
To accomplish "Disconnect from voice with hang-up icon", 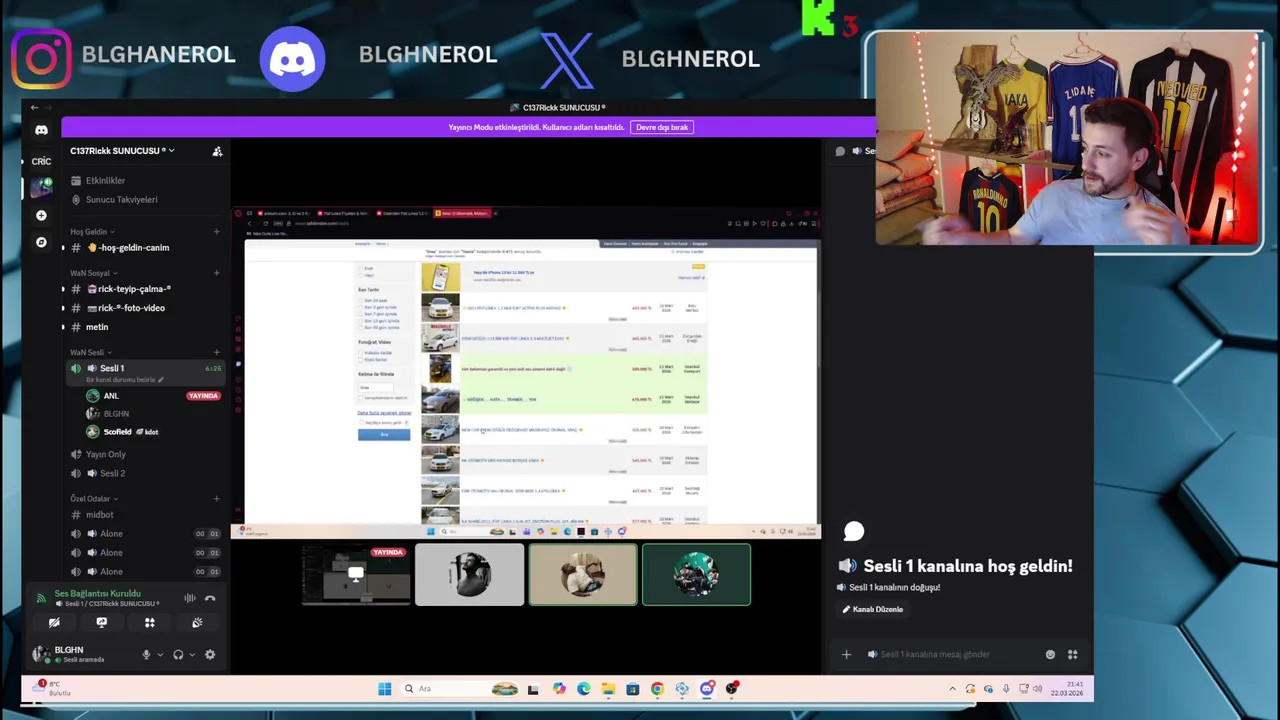I will (x=210, y=599).
